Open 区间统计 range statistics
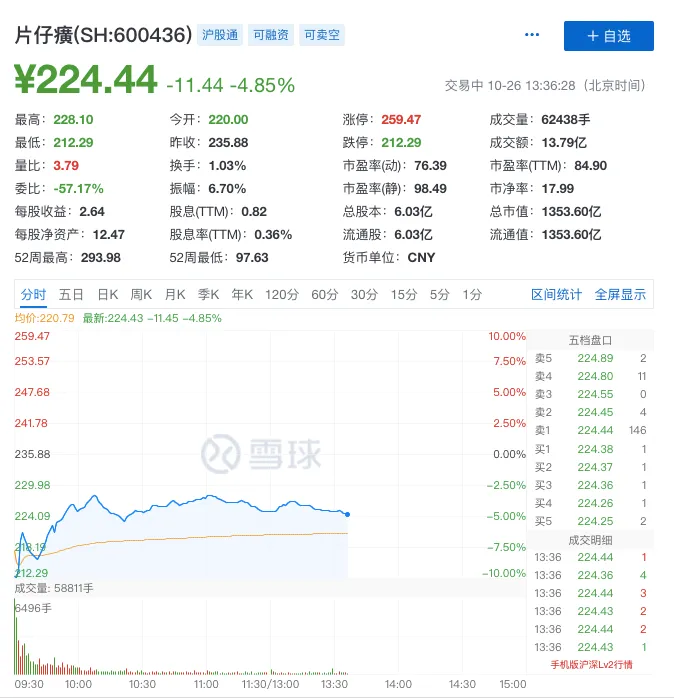This screenshot has width=674, height=700. [x=556, y=295]
